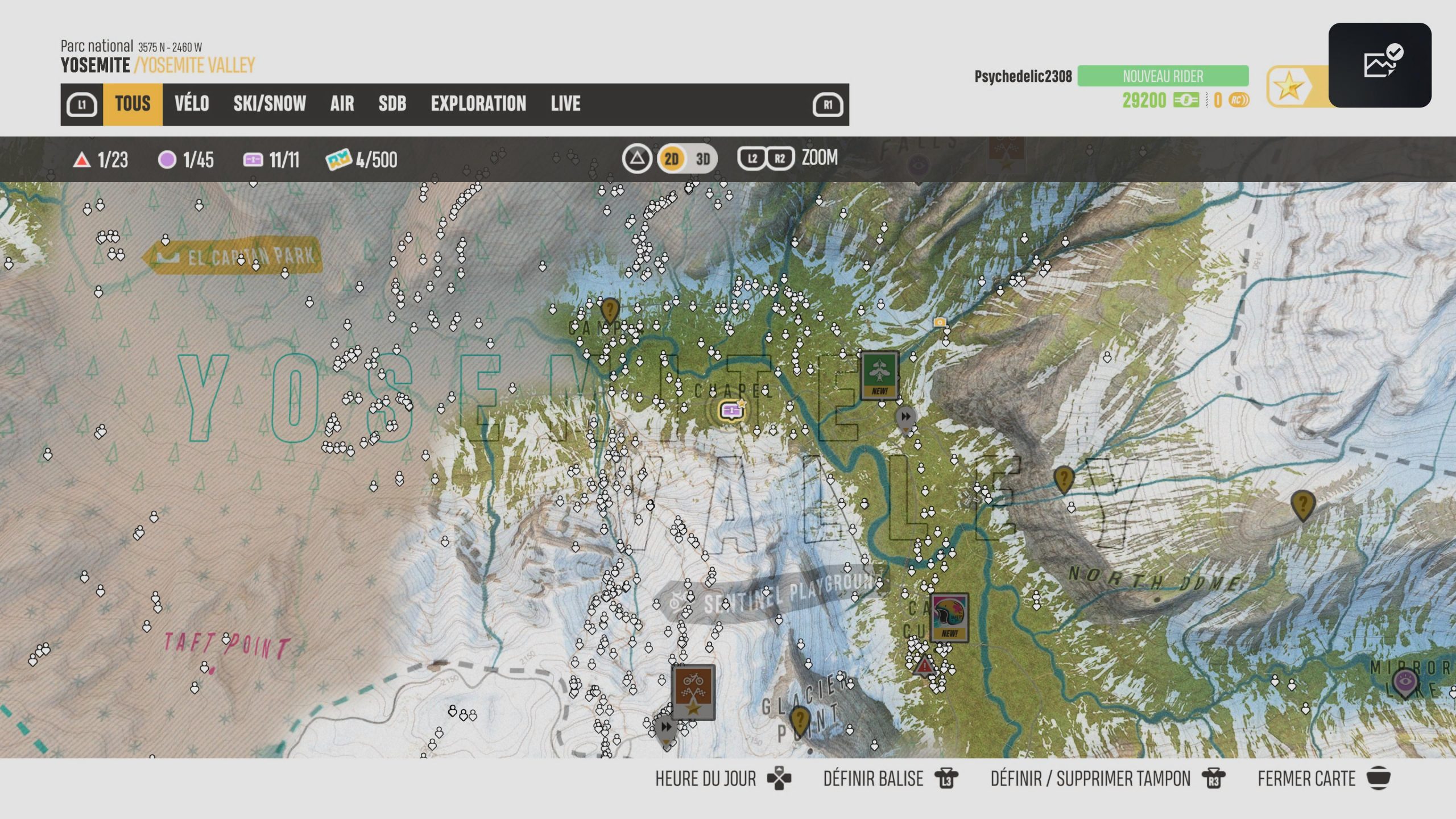Click the R2 zoom in icon
Screen dimensions: 1456x819
click(780, 159)
